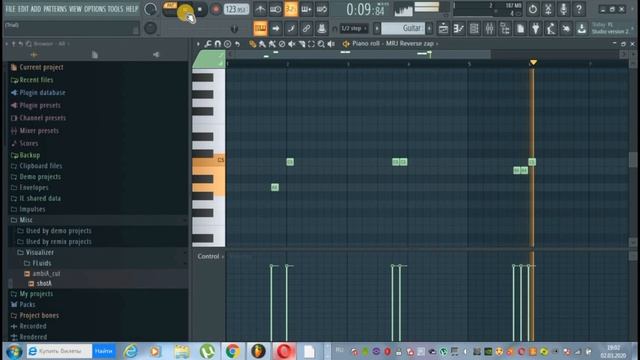Toggle typing keyboard to piano button

[x=260, y=29]
